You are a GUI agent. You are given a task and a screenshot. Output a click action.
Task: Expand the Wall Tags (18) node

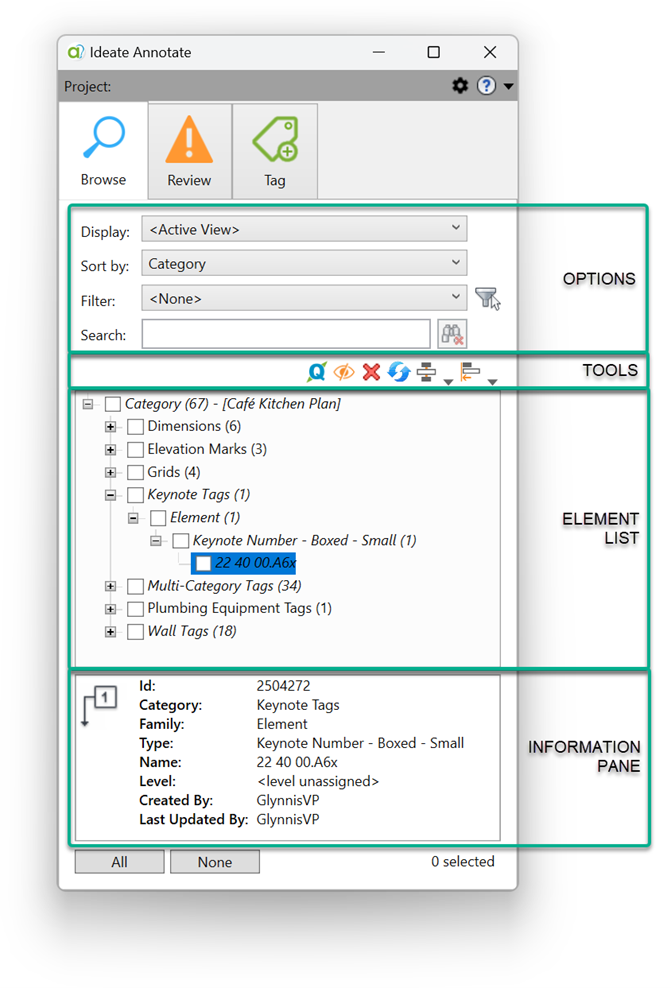point(111,631)
